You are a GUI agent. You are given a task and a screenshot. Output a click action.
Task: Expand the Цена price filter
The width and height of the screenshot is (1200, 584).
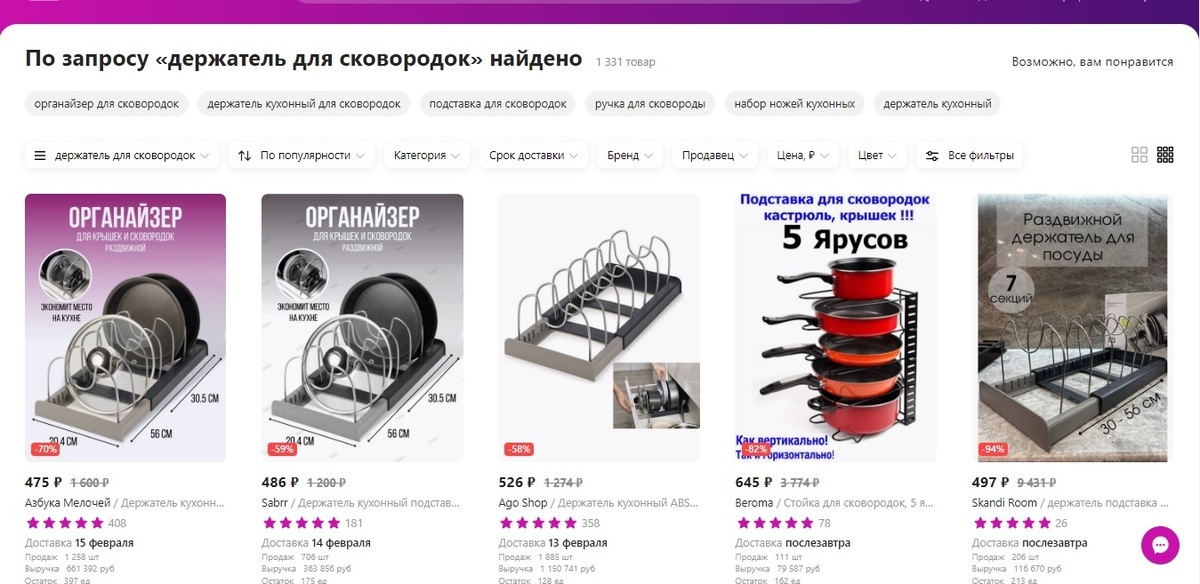[804, 156]
